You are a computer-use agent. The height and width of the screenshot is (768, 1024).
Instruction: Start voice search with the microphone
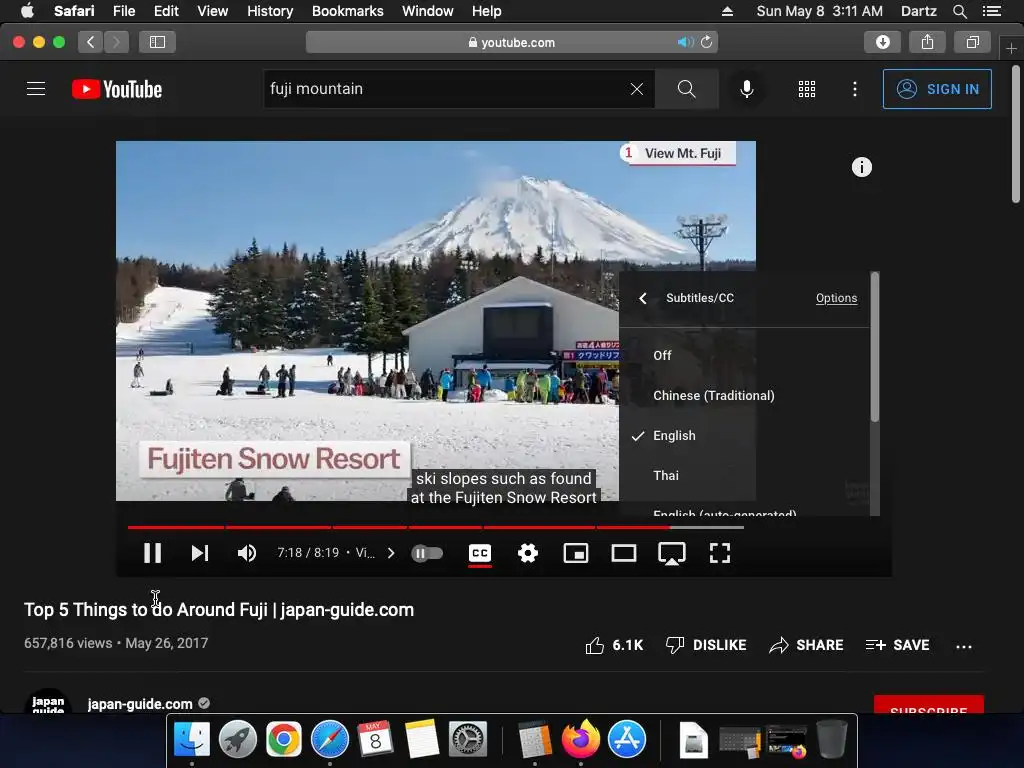pos(746,89)
